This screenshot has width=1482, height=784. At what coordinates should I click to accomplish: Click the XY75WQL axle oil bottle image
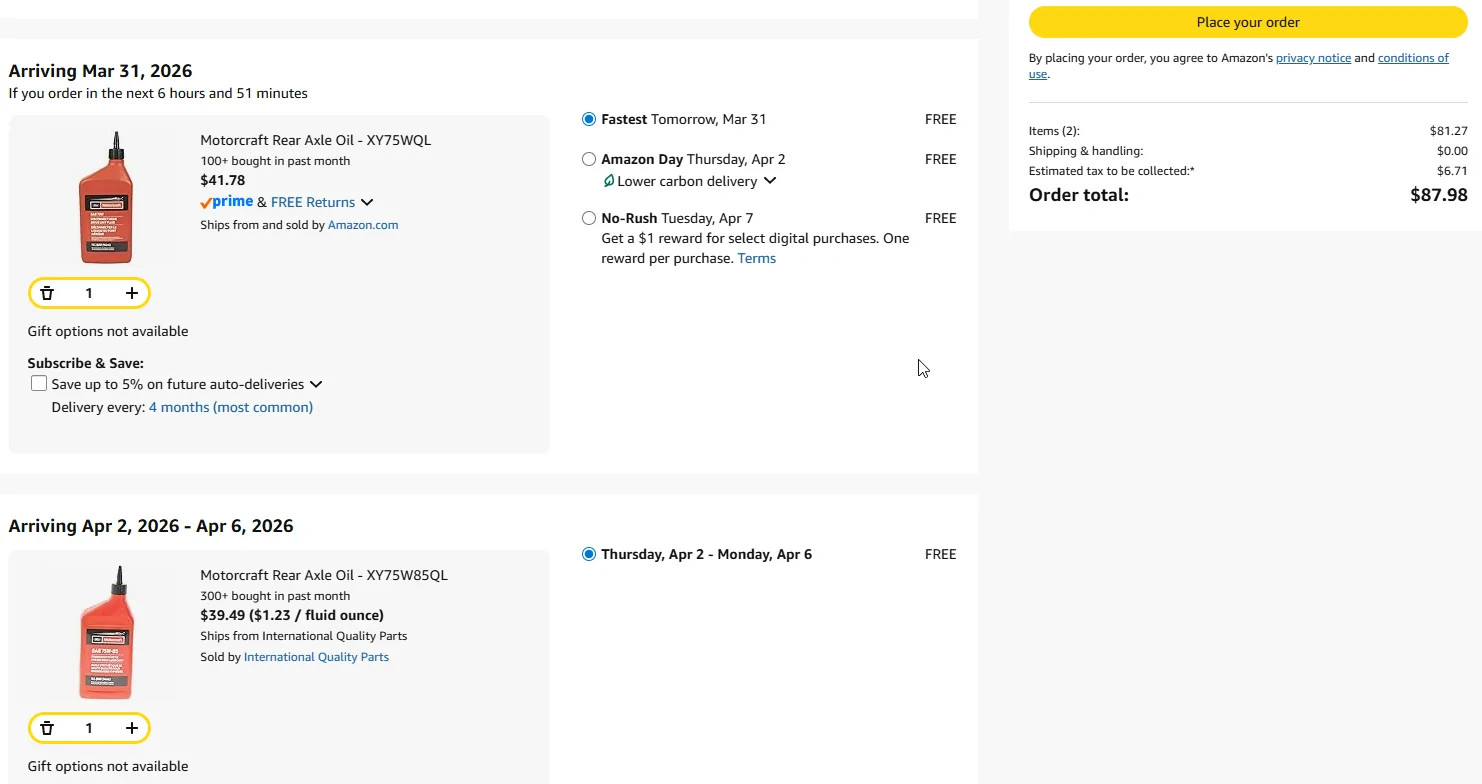(106, 197)
